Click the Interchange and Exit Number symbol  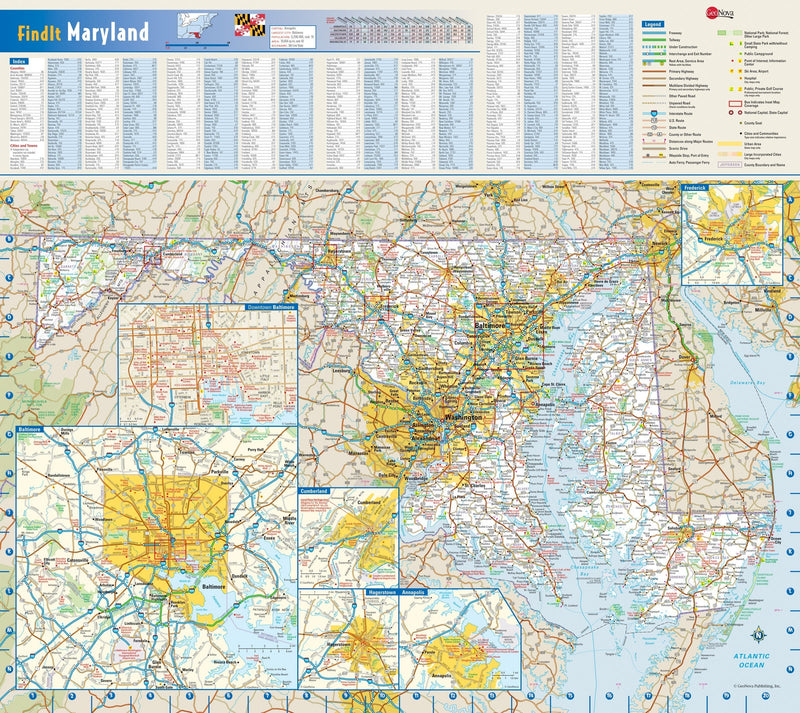click(654, 53)
